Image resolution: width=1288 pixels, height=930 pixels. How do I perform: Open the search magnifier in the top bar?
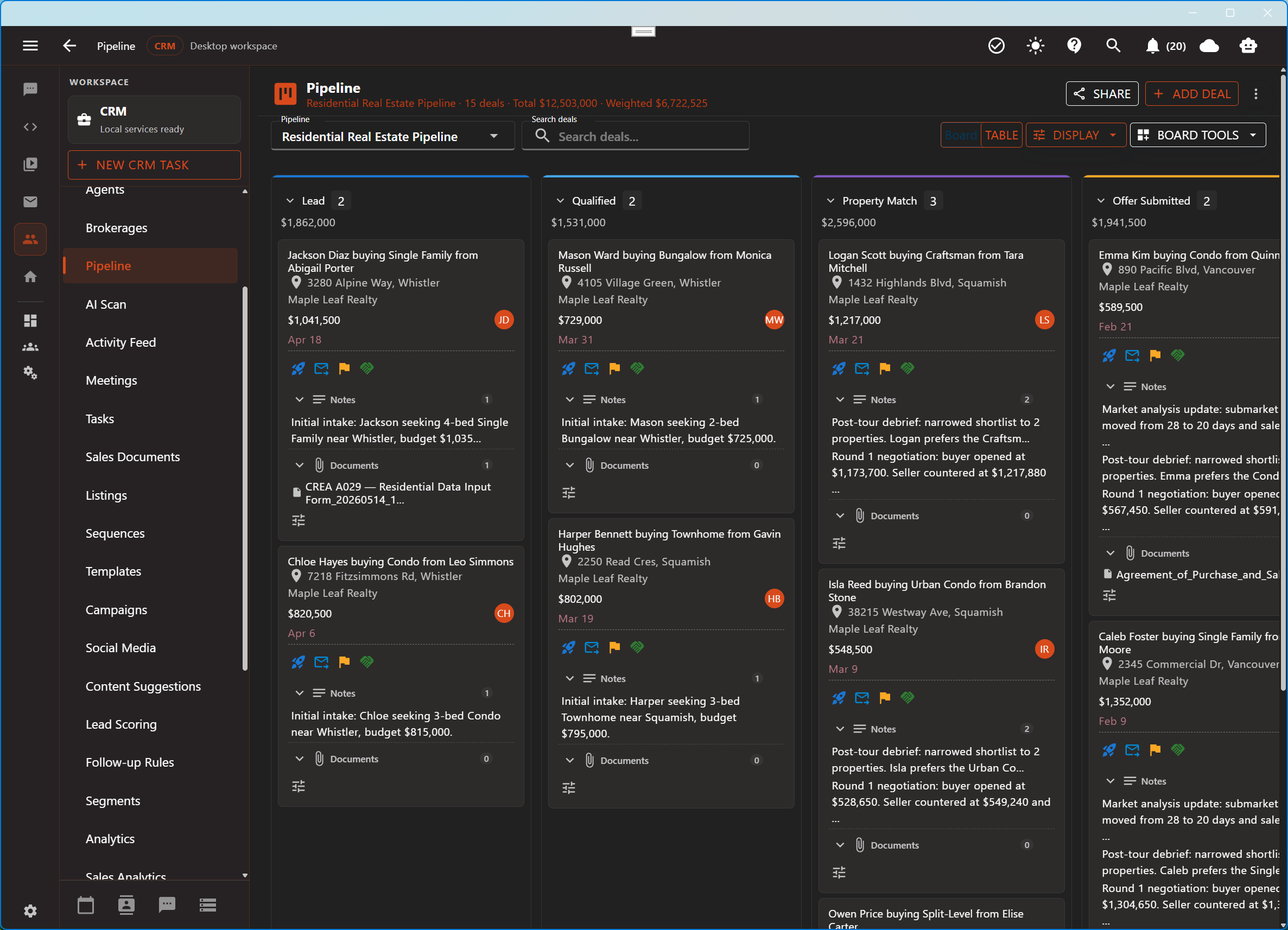(x=1113, y=46)
